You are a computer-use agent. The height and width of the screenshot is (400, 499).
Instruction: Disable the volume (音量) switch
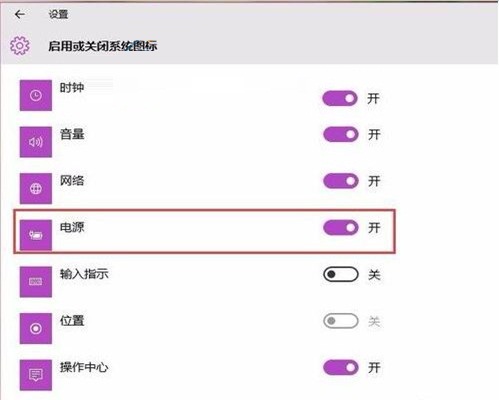pos(340,134)
